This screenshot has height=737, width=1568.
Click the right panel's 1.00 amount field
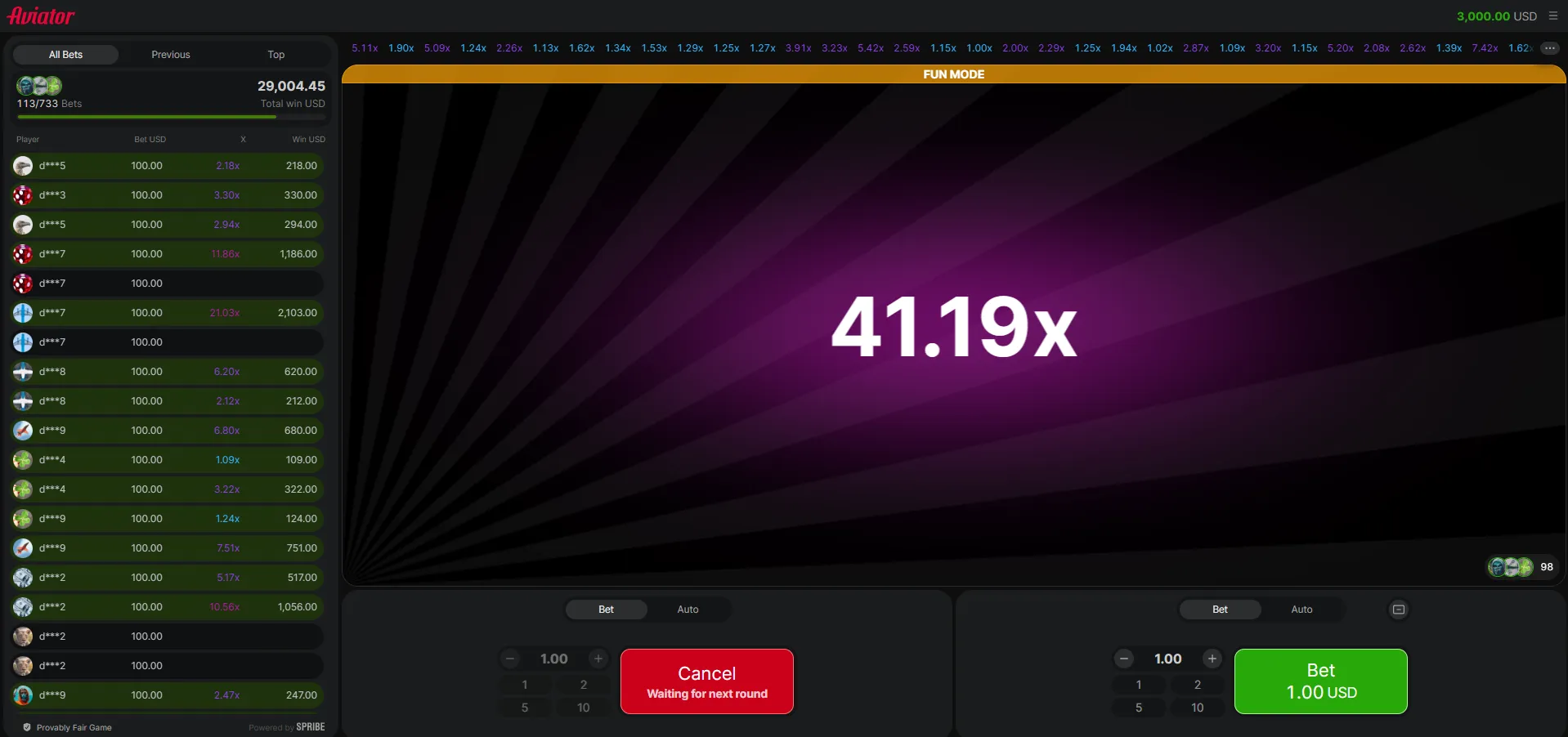point(1167,659)
